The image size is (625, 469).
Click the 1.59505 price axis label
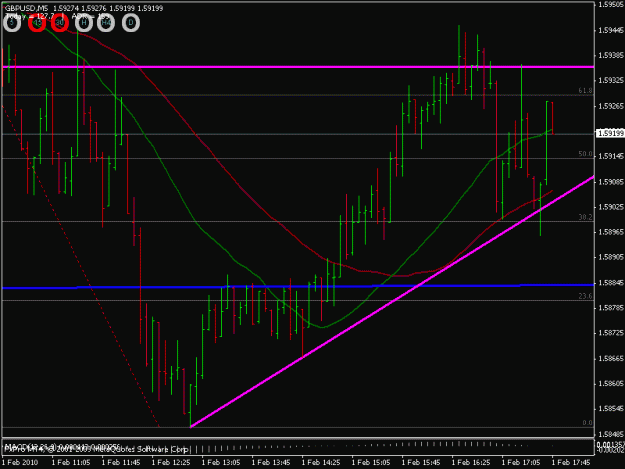(x=611, y=4)
